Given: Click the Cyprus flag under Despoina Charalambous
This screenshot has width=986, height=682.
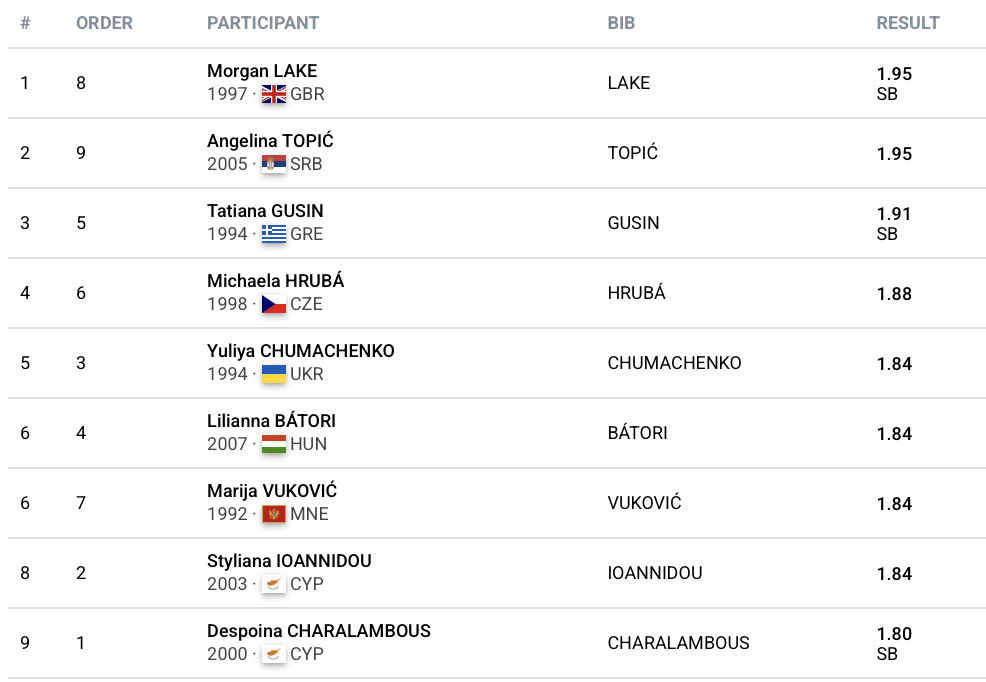Looking at the screenshot, I should pos(273,655).
